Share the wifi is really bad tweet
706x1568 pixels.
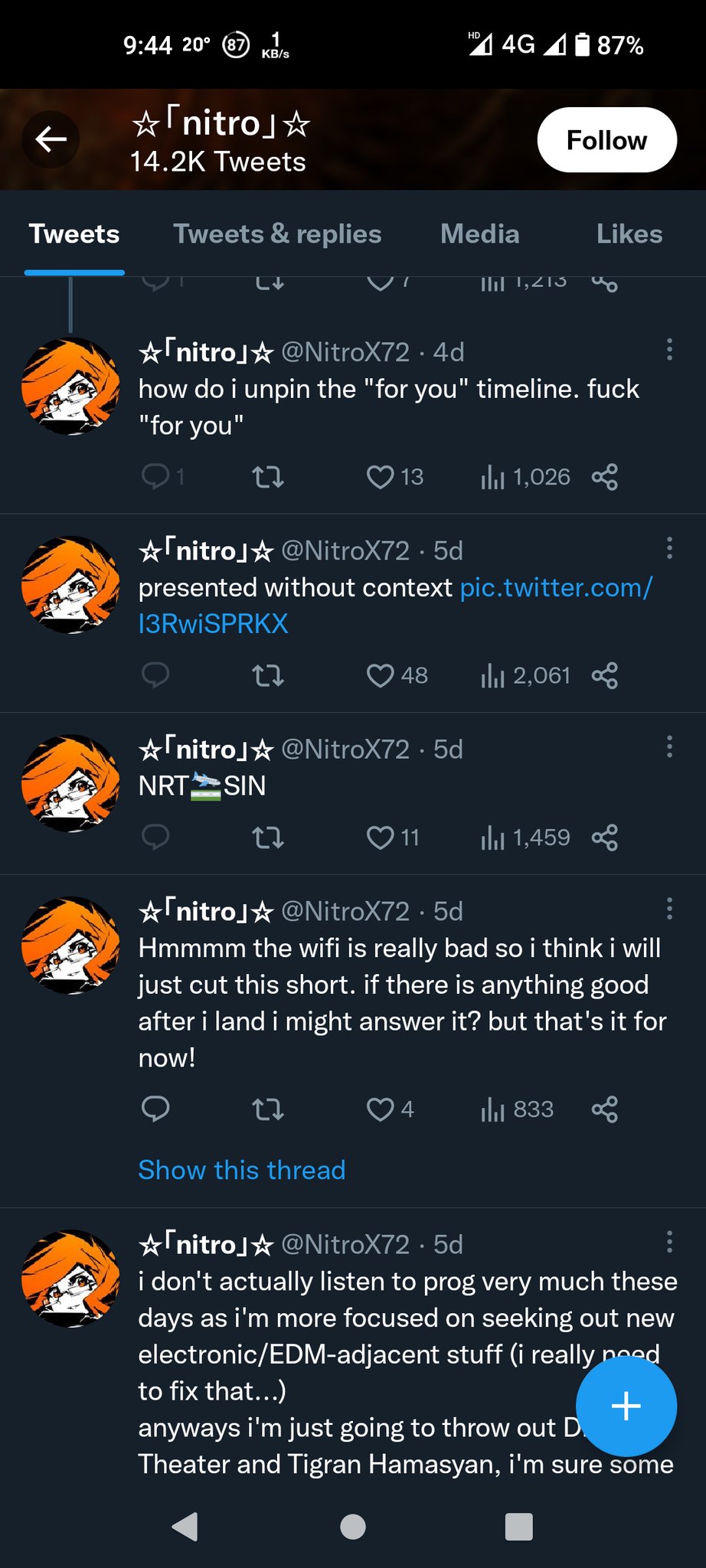(x=604, y=1109)
